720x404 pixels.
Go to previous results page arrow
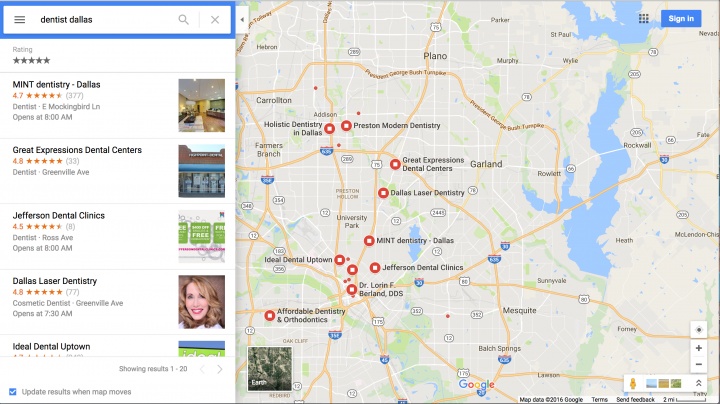[202, 369]
